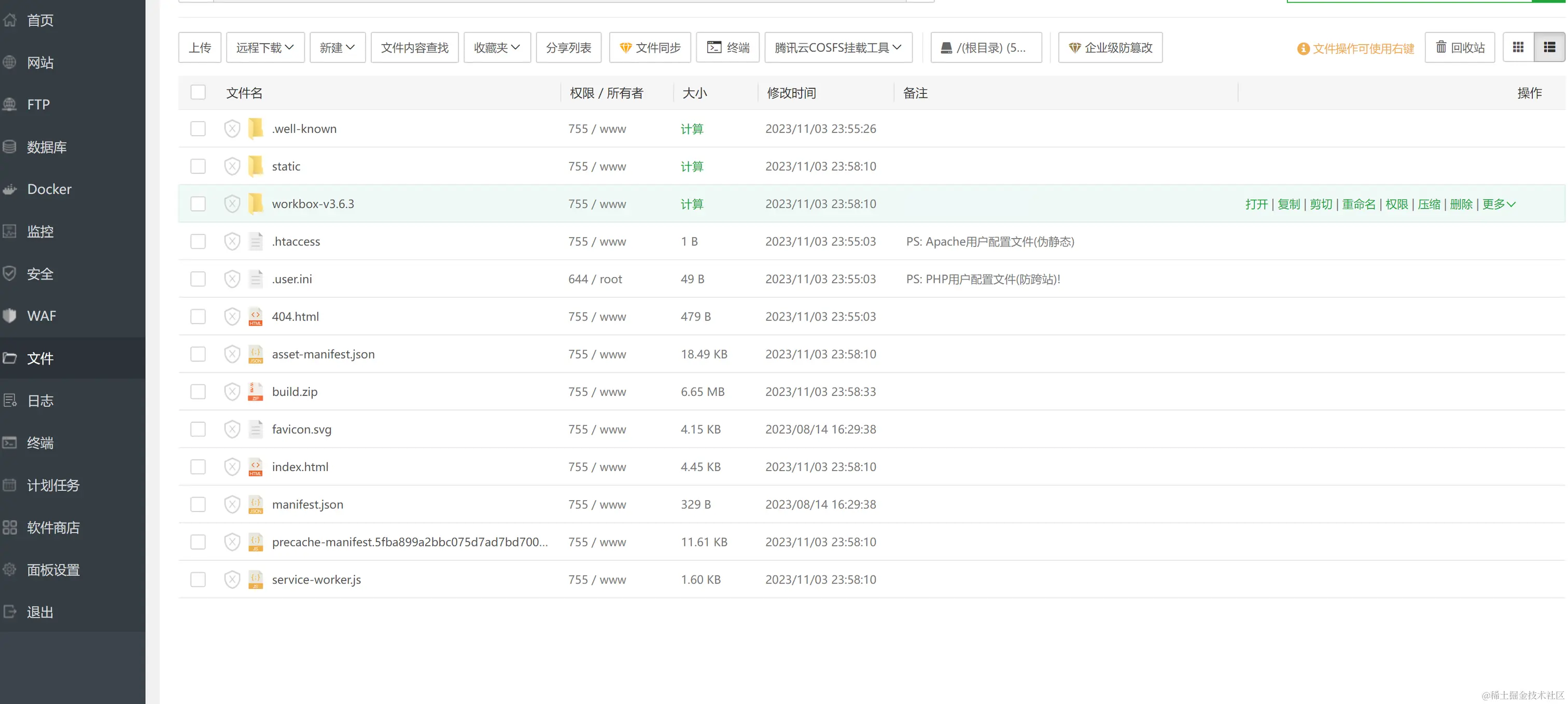Expand 更多 options for workbox-v3.6.3
The image size is (1568, 704).
tap(1498, 204)
